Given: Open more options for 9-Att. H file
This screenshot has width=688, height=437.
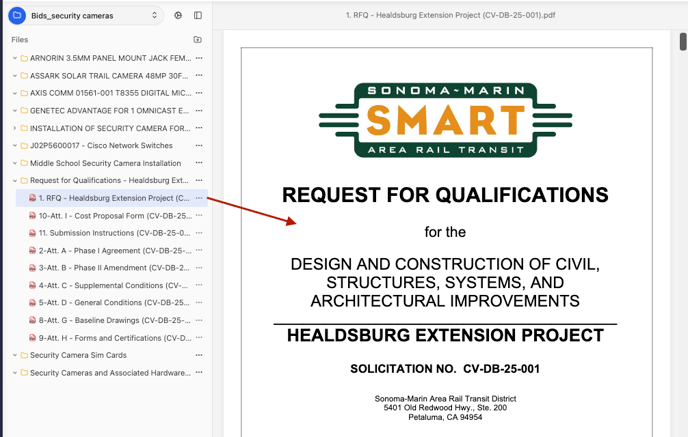Looking at the screenshot, I should [199, 337].
